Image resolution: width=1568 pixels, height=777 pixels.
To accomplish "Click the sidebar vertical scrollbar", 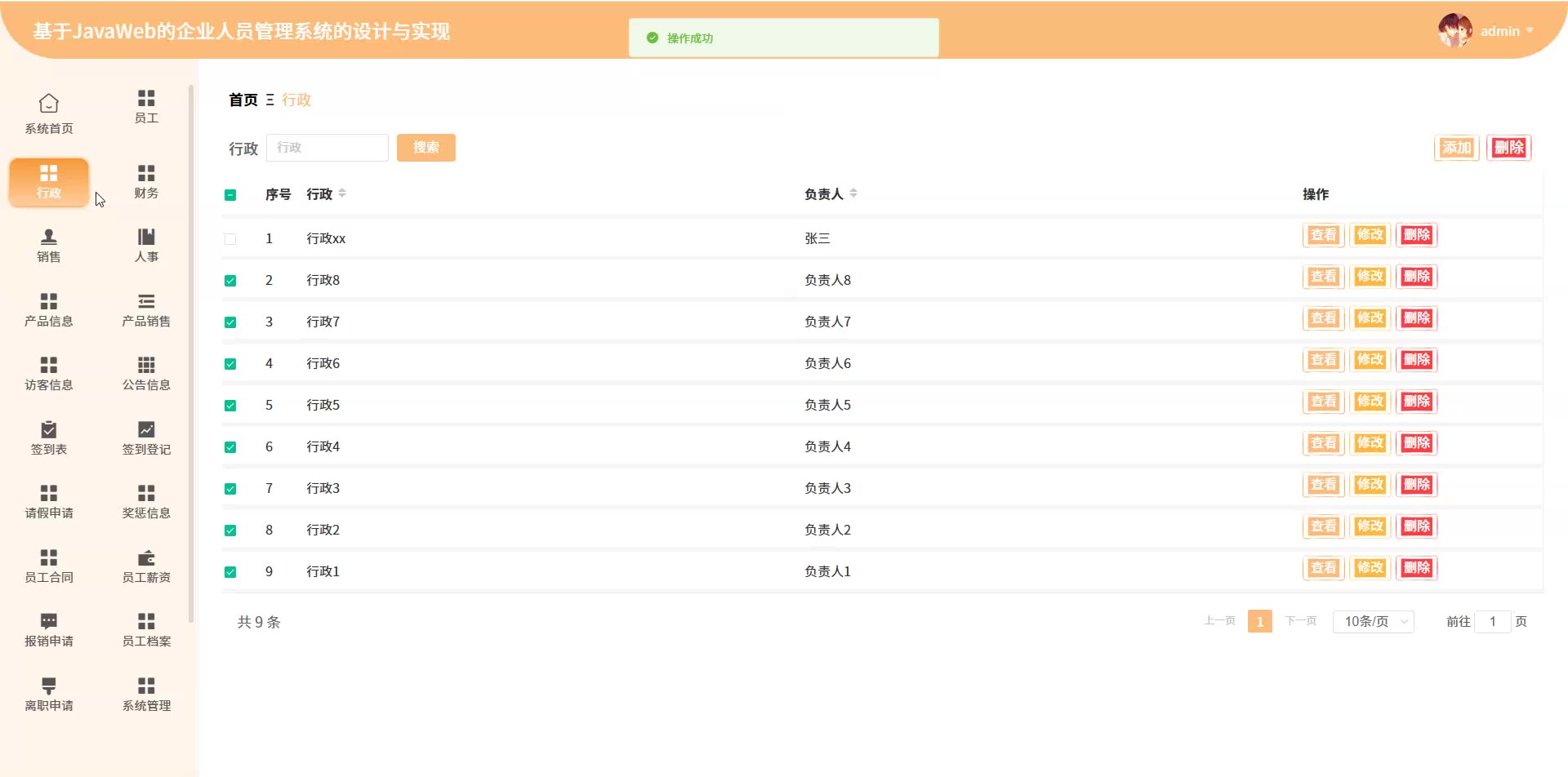I will [x=191, y=353].
